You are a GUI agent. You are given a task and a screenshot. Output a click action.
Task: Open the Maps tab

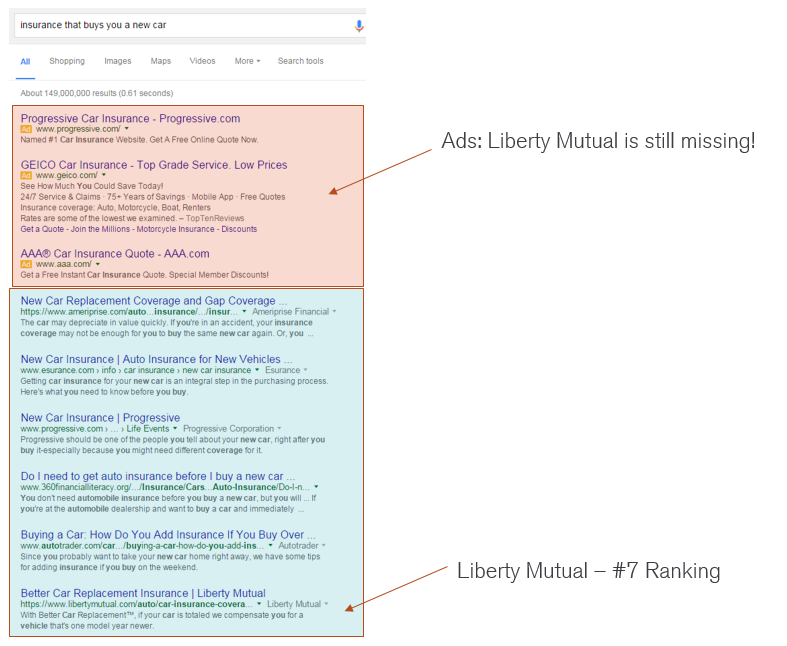pos(161,61)
